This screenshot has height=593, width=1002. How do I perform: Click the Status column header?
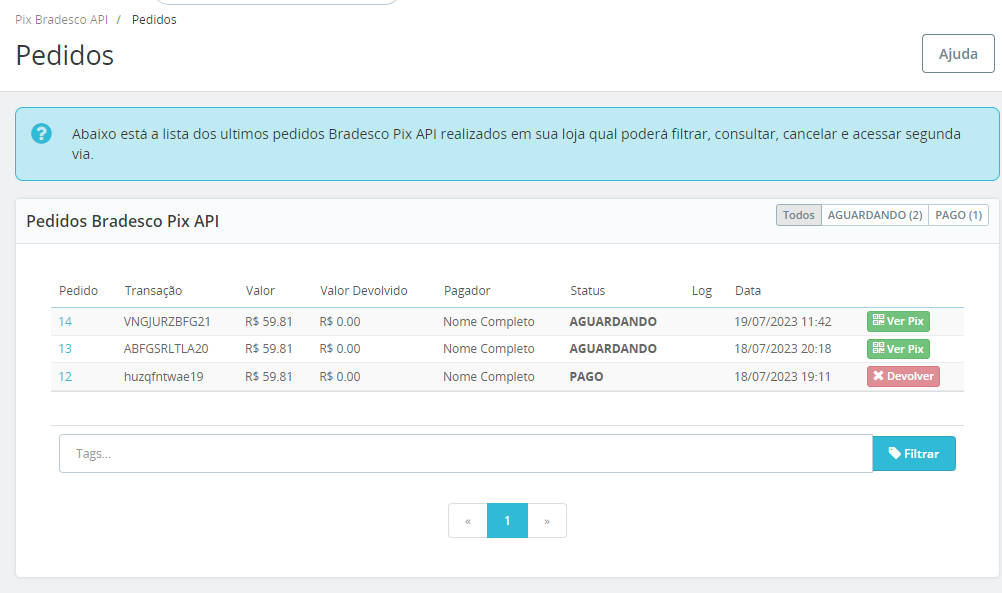[588, 291]
